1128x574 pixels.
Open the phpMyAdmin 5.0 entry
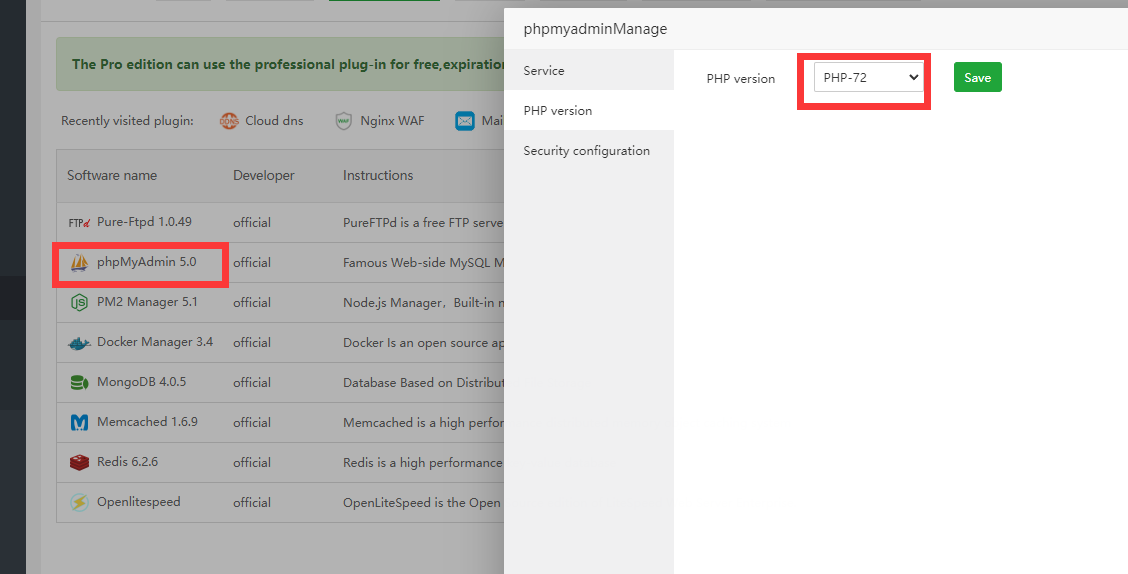pyautogui.click(x=147, y=262)
